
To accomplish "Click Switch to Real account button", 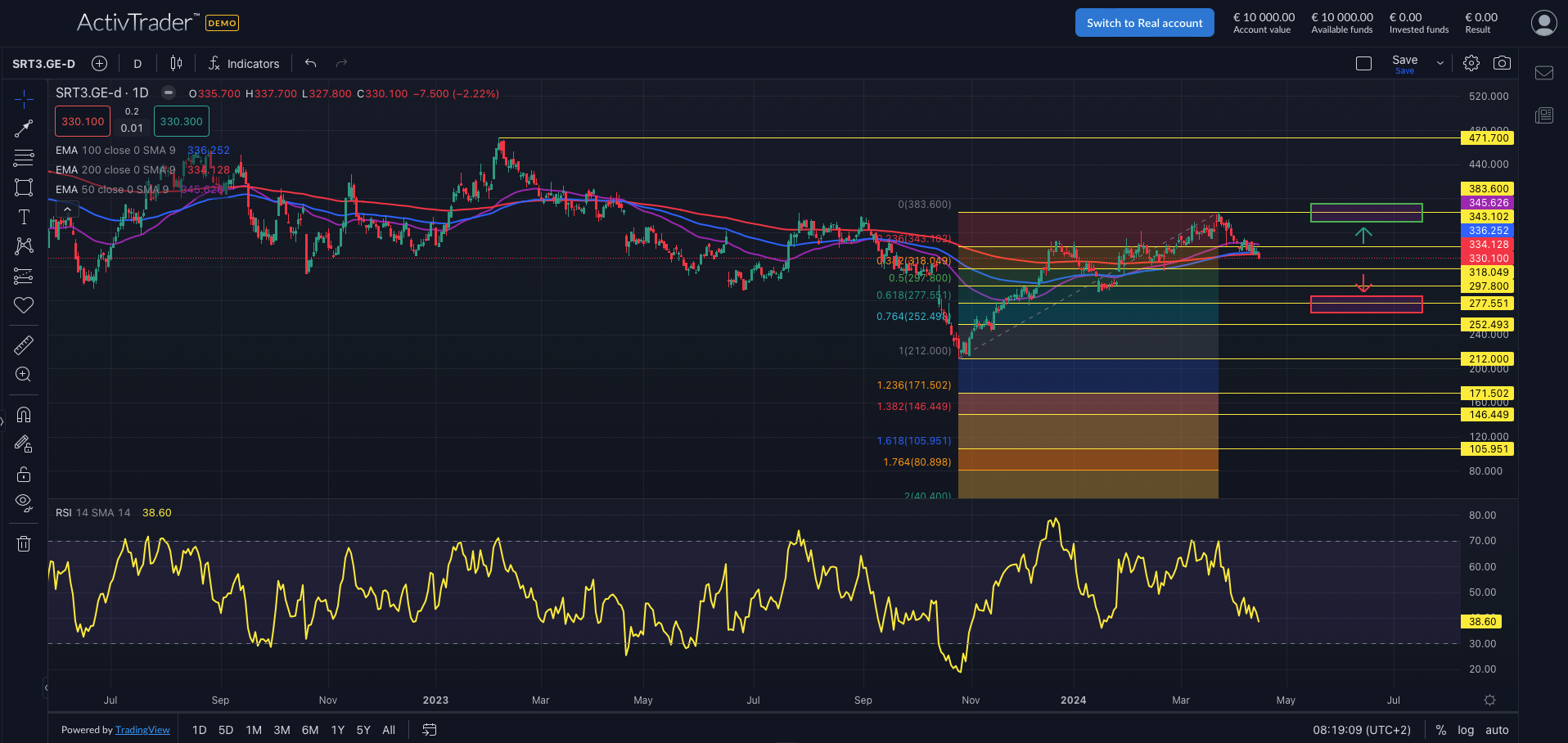I will (1144, 23).
